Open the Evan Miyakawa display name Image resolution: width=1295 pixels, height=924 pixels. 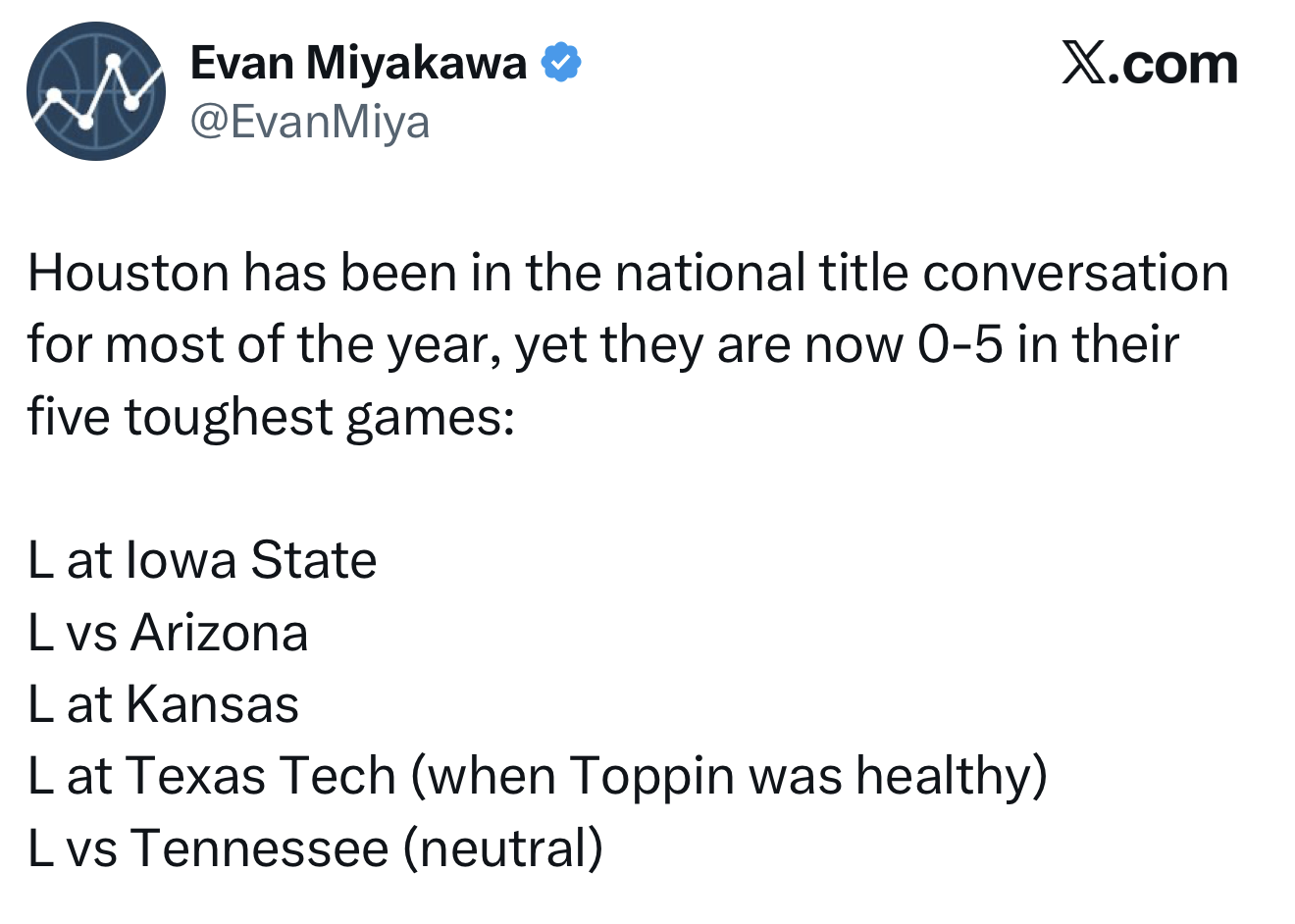[358, 63]
